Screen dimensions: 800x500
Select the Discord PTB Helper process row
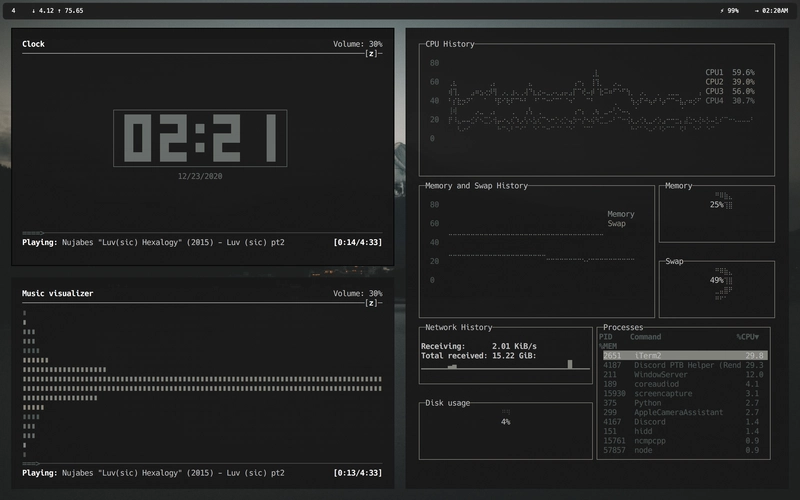pyautogui.click(x=683, y=365)
